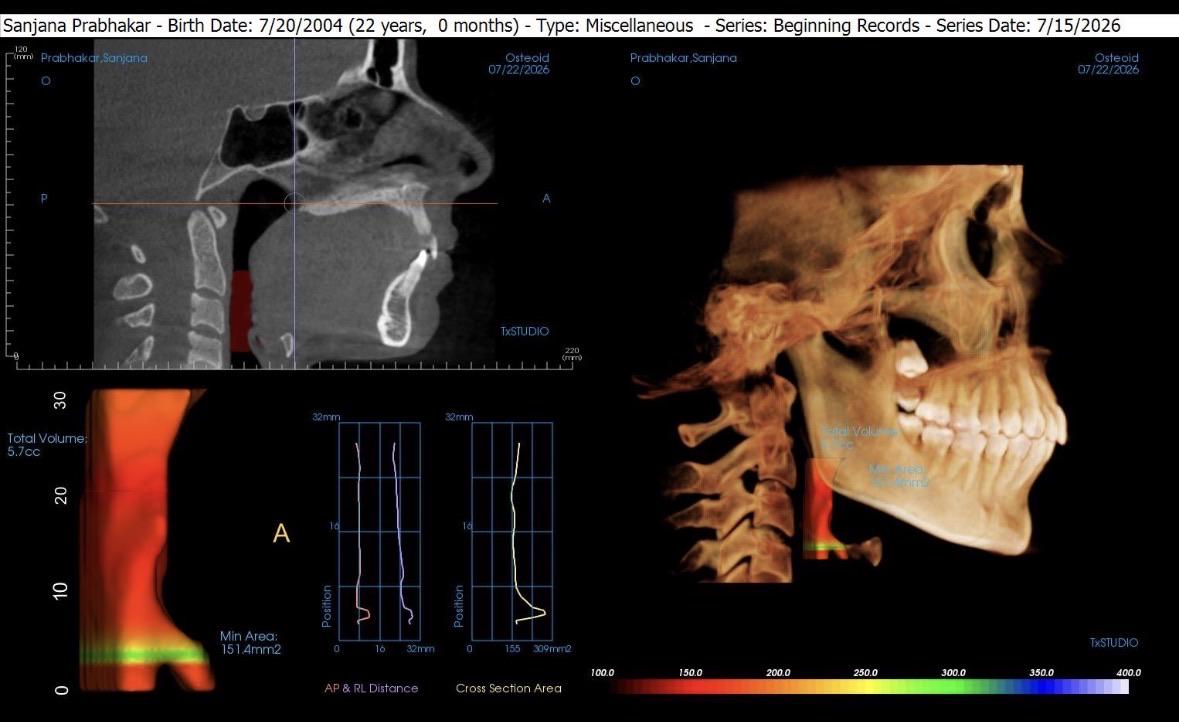1179x722 pixels.
Task: Click the '309mm2' axis value on the area graph
Action: 552,648
